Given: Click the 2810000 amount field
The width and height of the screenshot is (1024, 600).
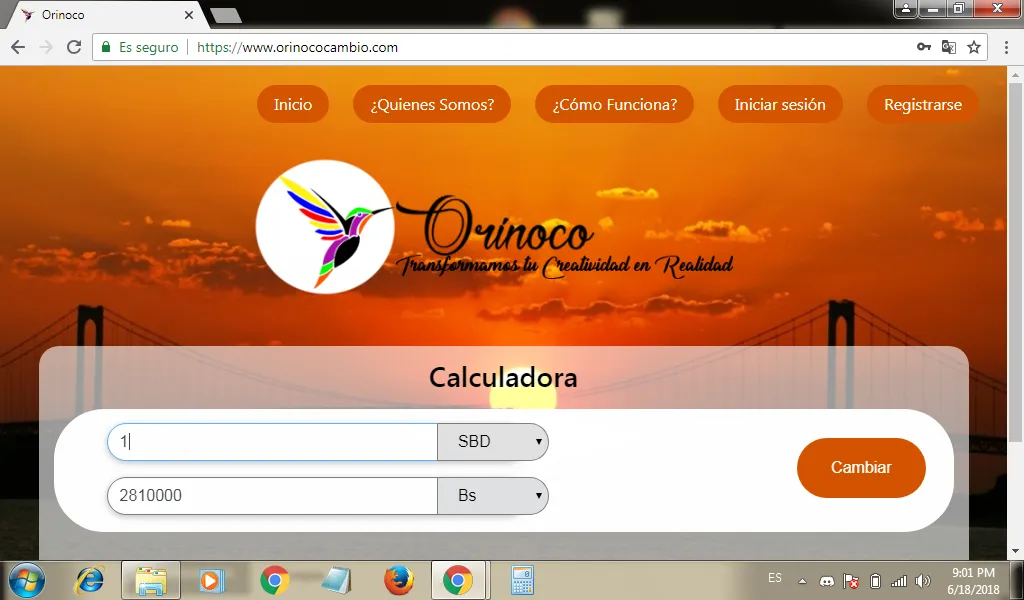Looking at the screenshot, I should (x=272, y=496).
